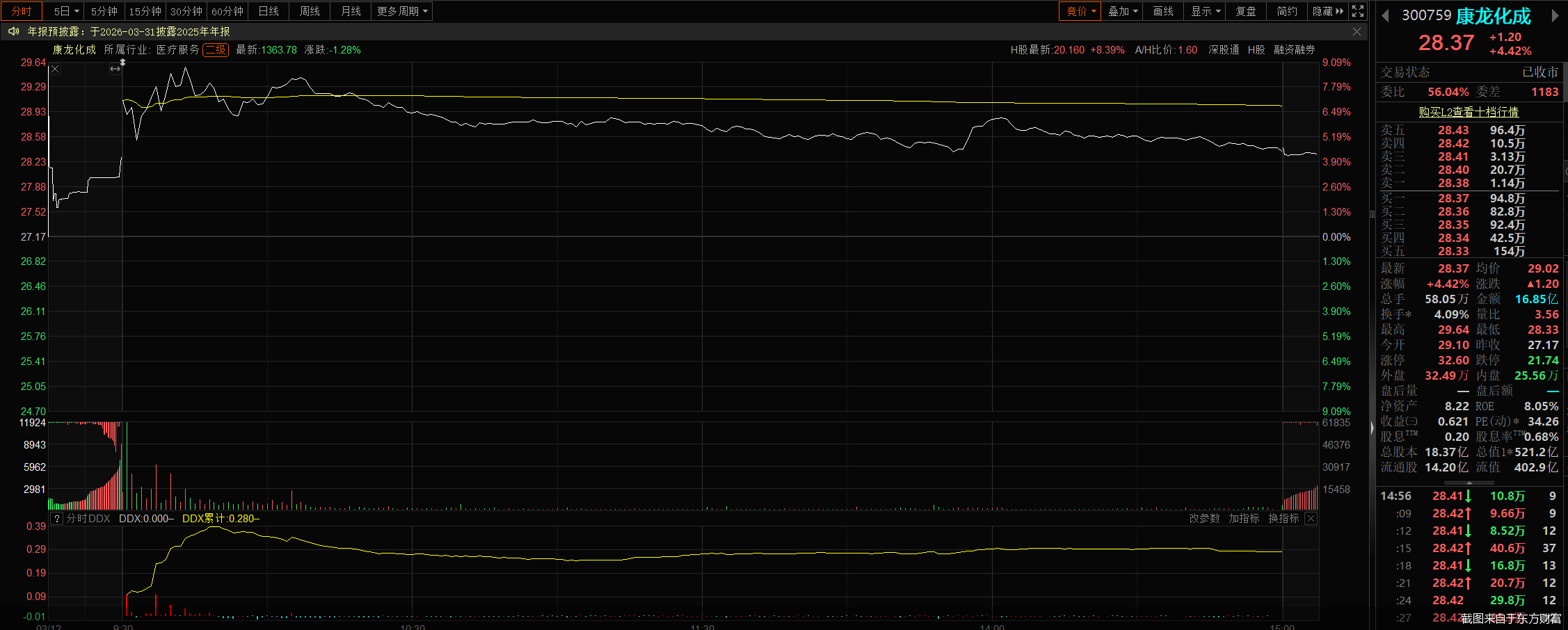
Task: Click the 二级 industry level badge
Action: point(216,50)
